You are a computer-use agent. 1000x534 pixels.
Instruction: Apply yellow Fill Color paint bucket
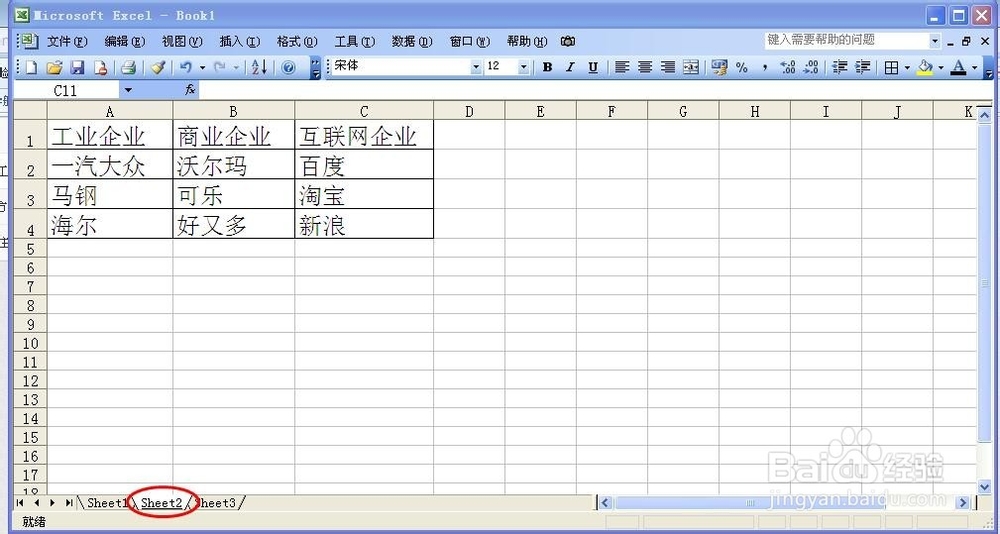pos(925,67)
